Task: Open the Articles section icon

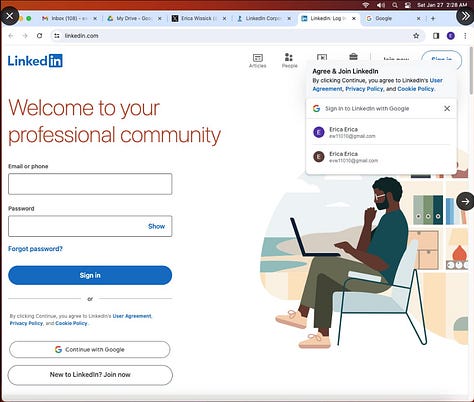Action: [258, 61]
